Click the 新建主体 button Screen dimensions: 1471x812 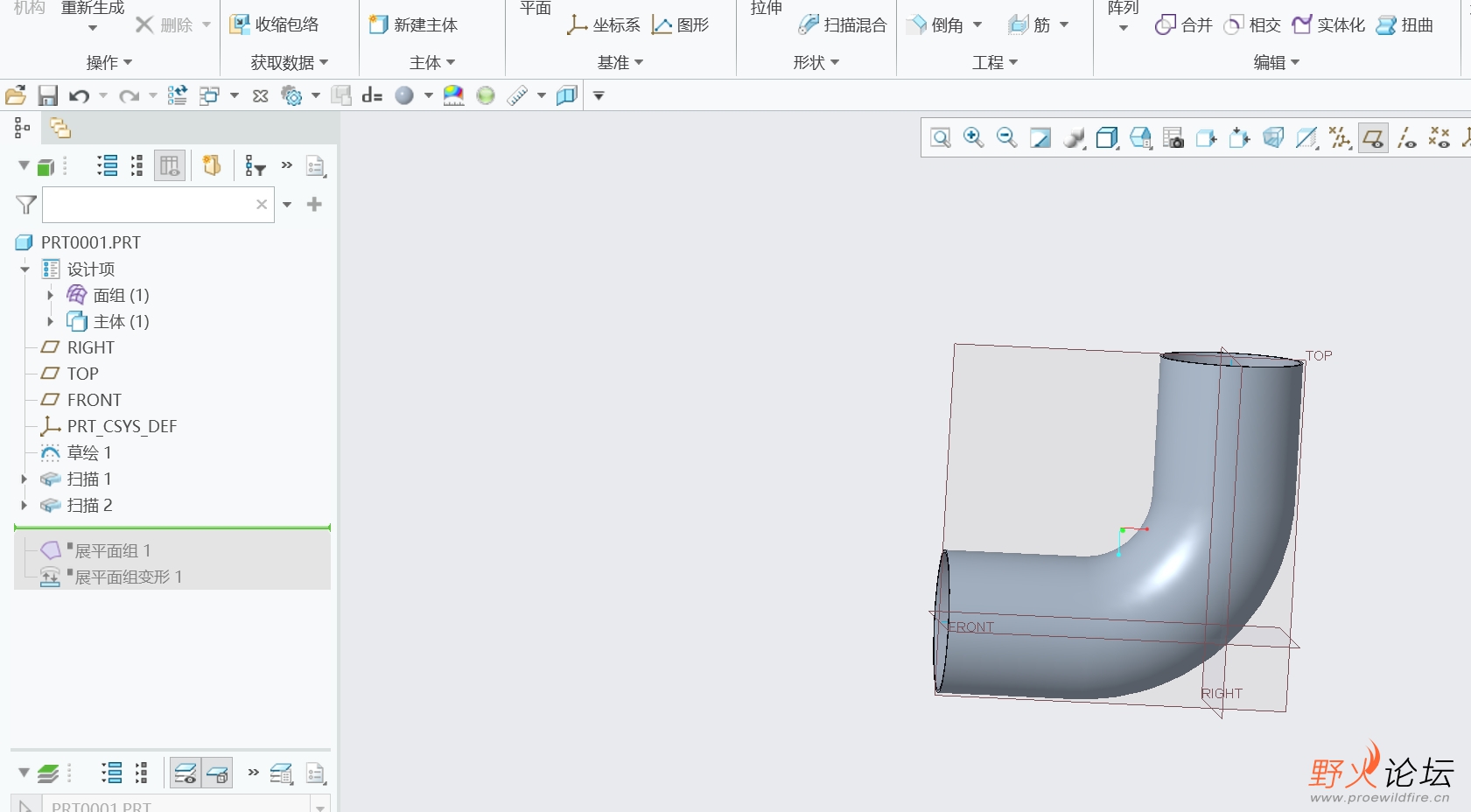(x=413, y=24)
